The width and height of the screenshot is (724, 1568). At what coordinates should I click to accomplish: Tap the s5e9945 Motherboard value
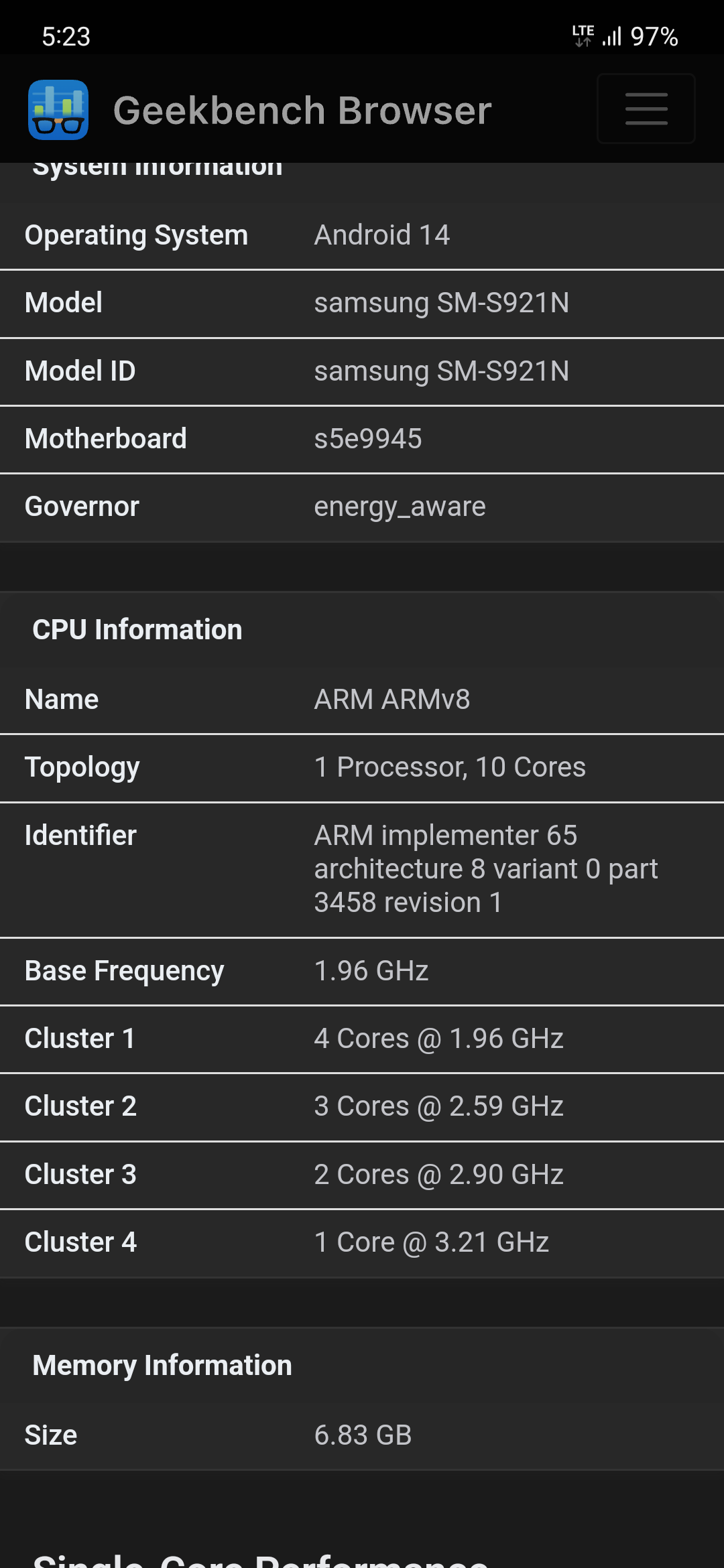(368, 439)
